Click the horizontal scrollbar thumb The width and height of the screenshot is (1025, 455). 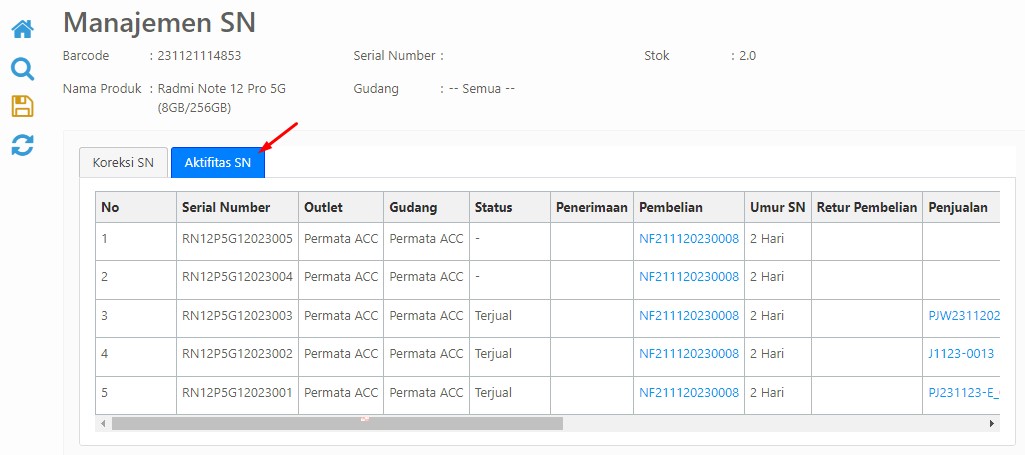[337, 424]
